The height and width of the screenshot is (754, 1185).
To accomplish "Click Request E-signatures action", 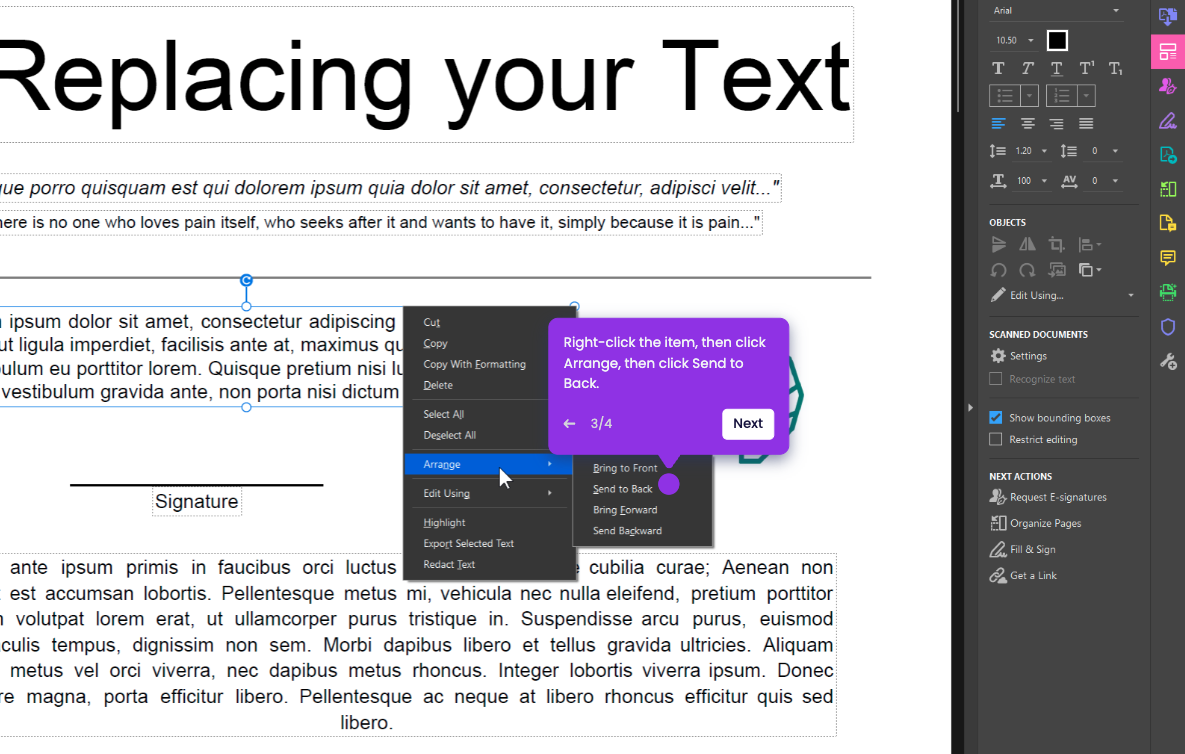I will 1048,497.
